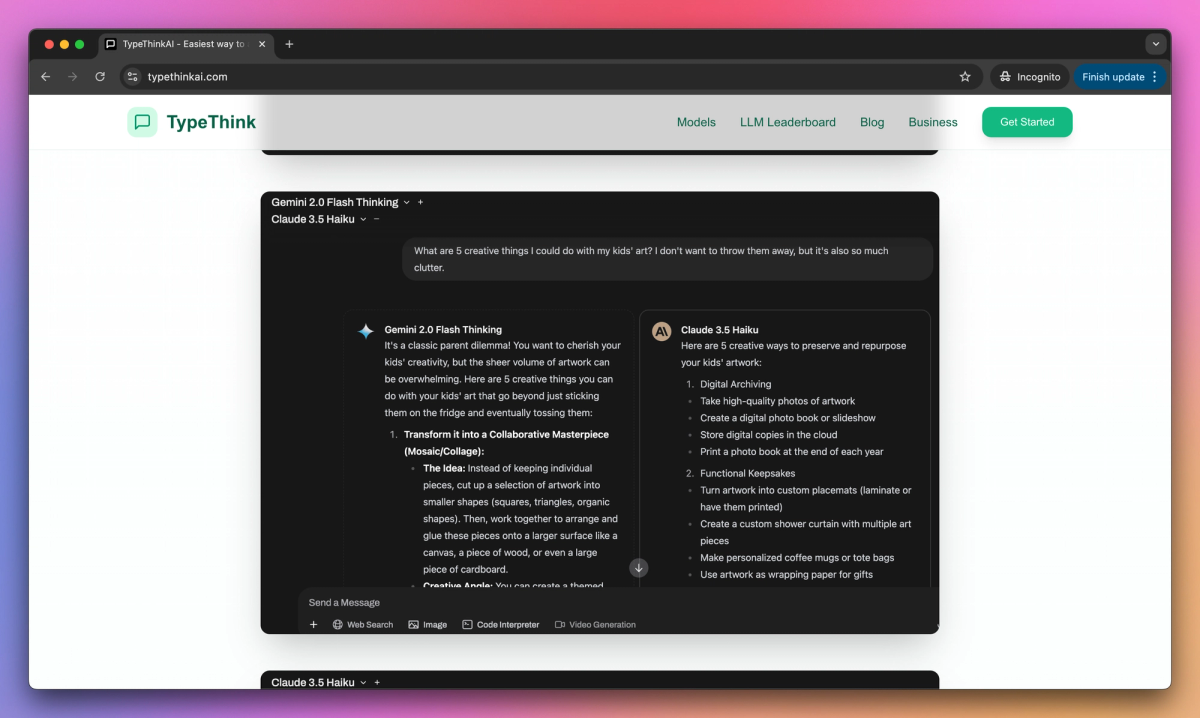
Task: Click the scroll-down arrow in the chat
Action: click(x=638, y=567)
